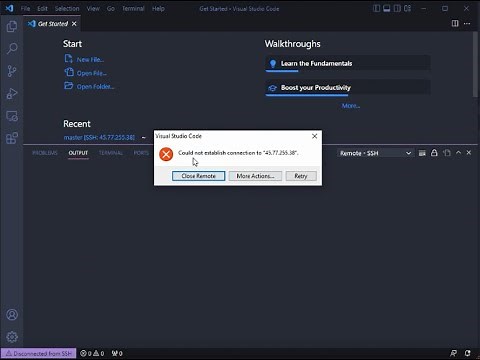Open Boost your Productivity walkthrough
Image resolution: width=480 pixels, height=360 pixels.
point(348,88)
